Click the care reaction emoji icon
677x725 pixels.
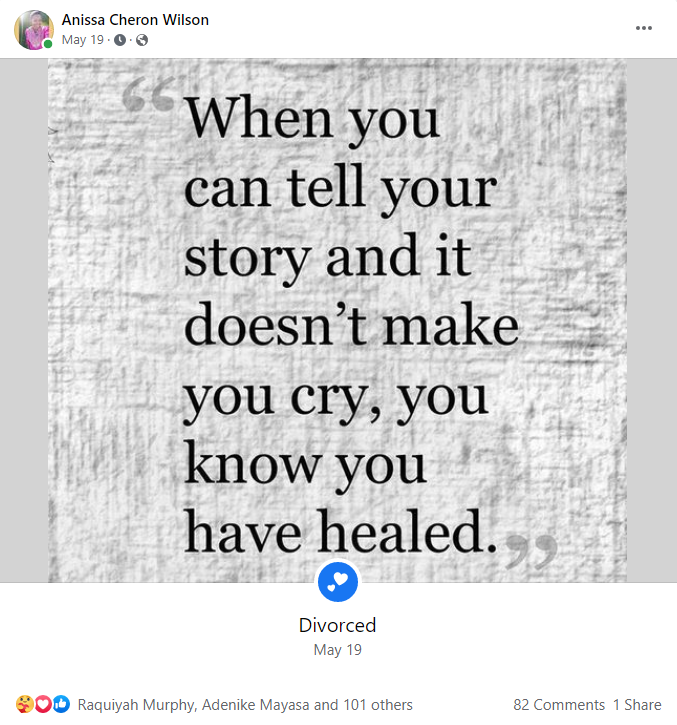(x=25, y=704)
